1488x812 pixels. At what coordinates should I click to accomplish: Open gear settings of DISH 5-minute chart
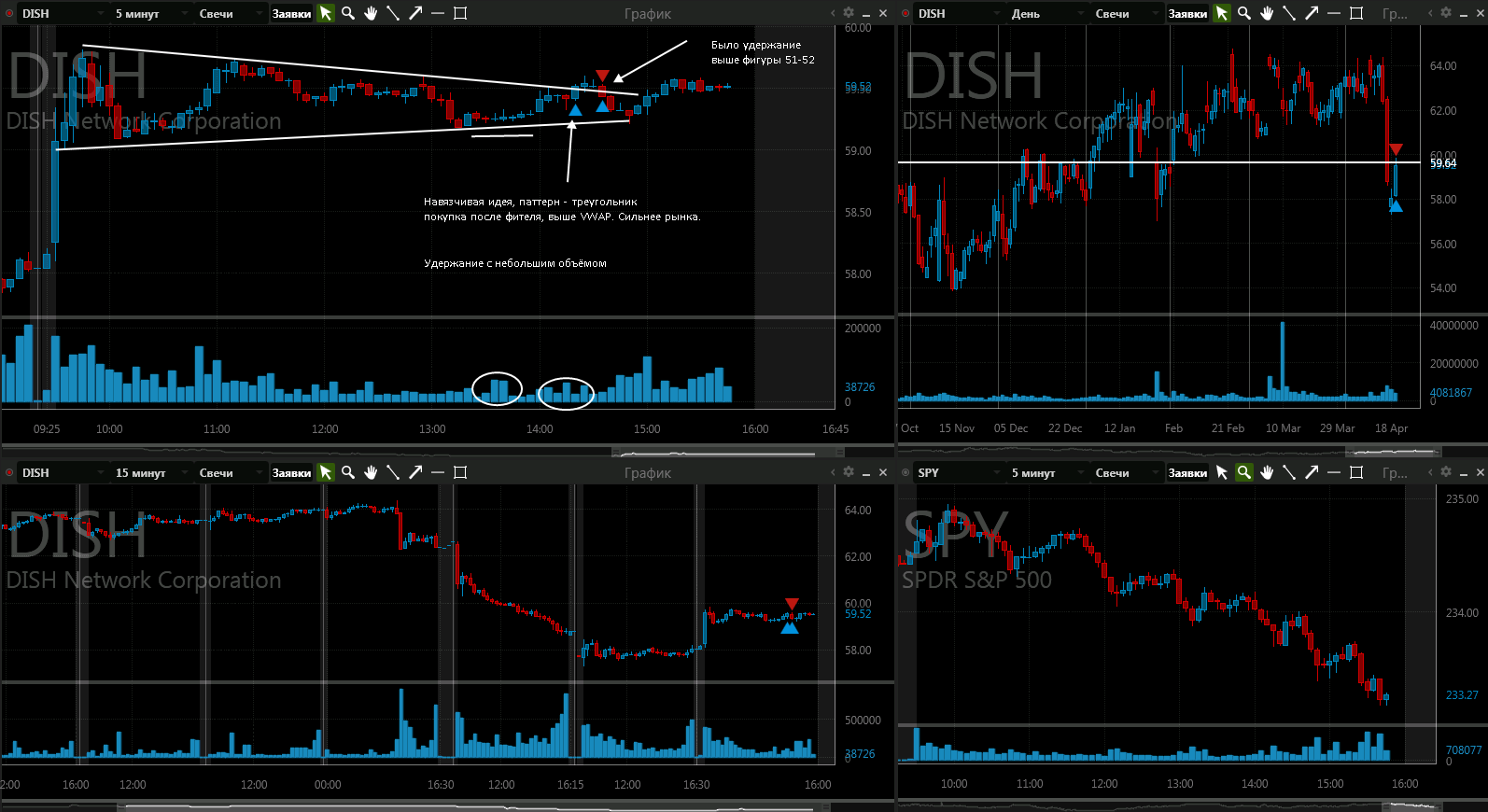[849, 13]
